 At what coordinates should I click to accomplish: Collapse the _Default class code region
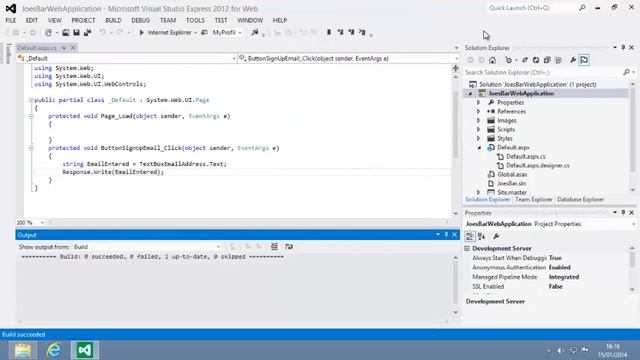click(x=31, y=100)
